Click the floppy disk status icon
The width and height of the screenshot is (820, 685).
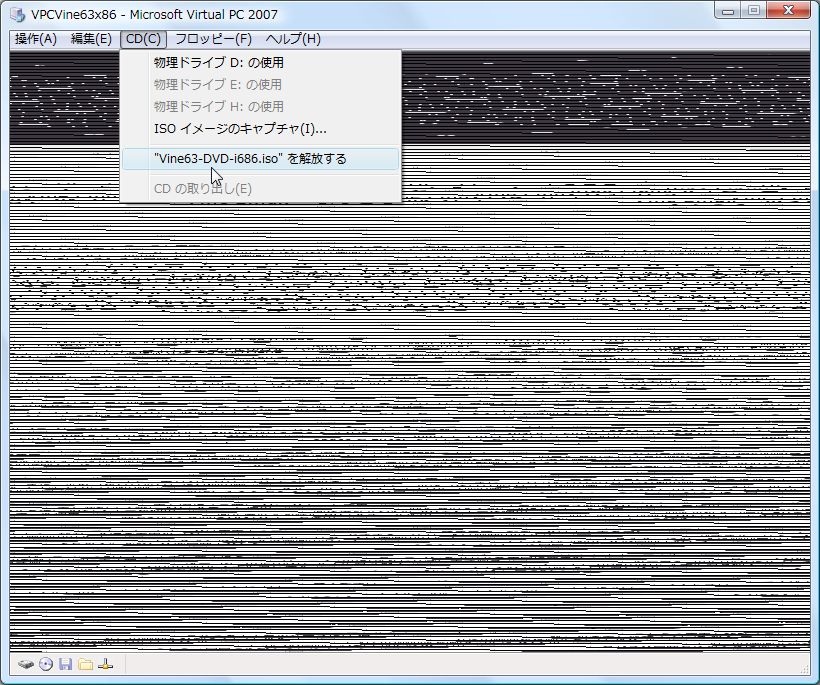(65, 665)
